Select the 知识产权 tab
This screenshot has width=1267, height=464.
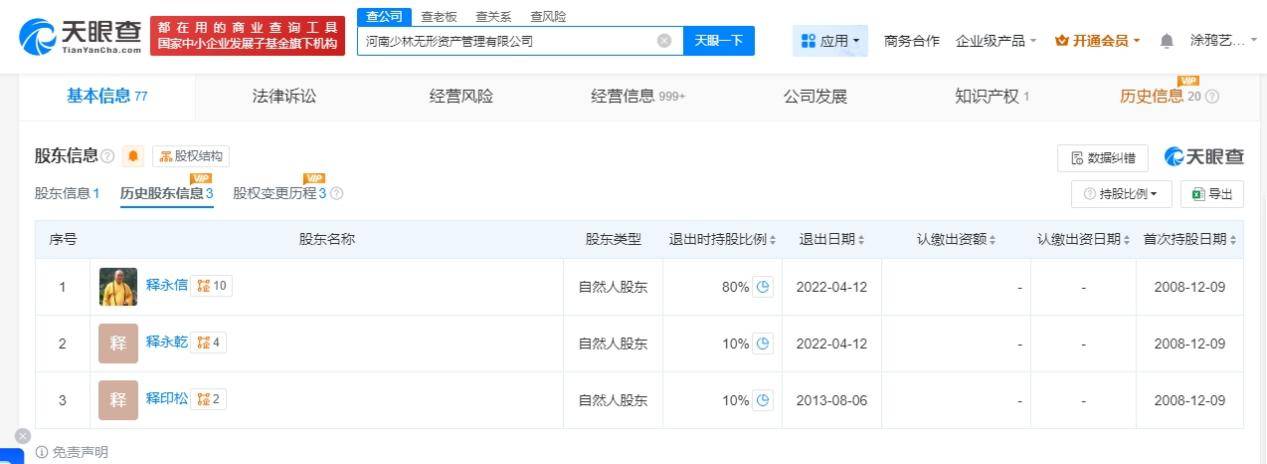point(991,97)
